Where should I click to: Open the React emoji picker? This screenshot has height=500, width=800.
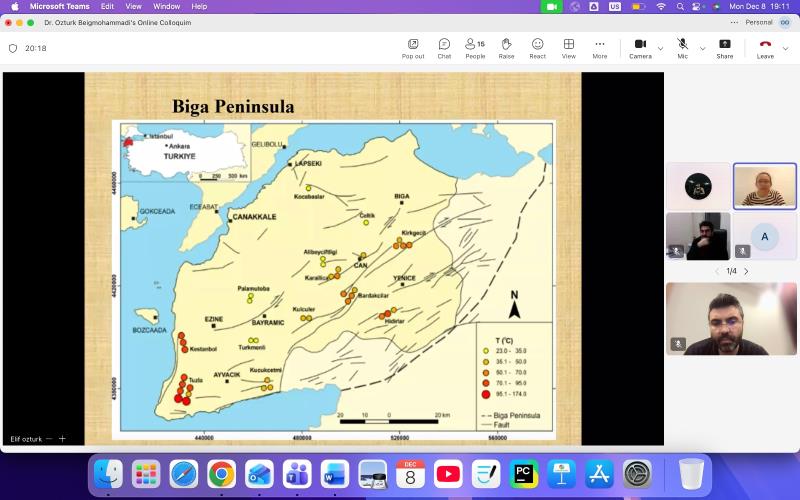[x=537, y=48]
